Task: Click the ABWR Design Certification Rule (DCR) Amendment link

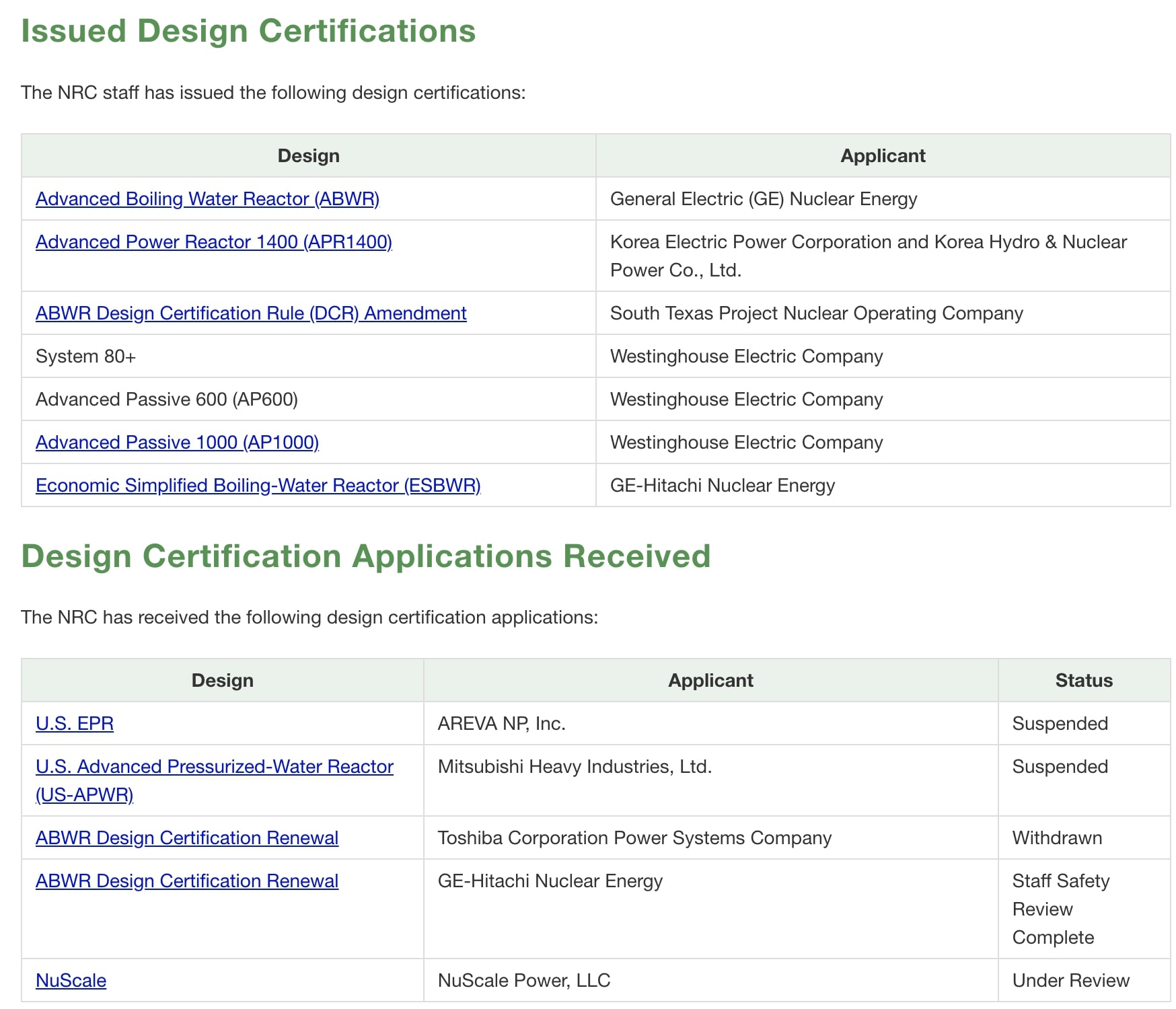Action: [250, 313]
